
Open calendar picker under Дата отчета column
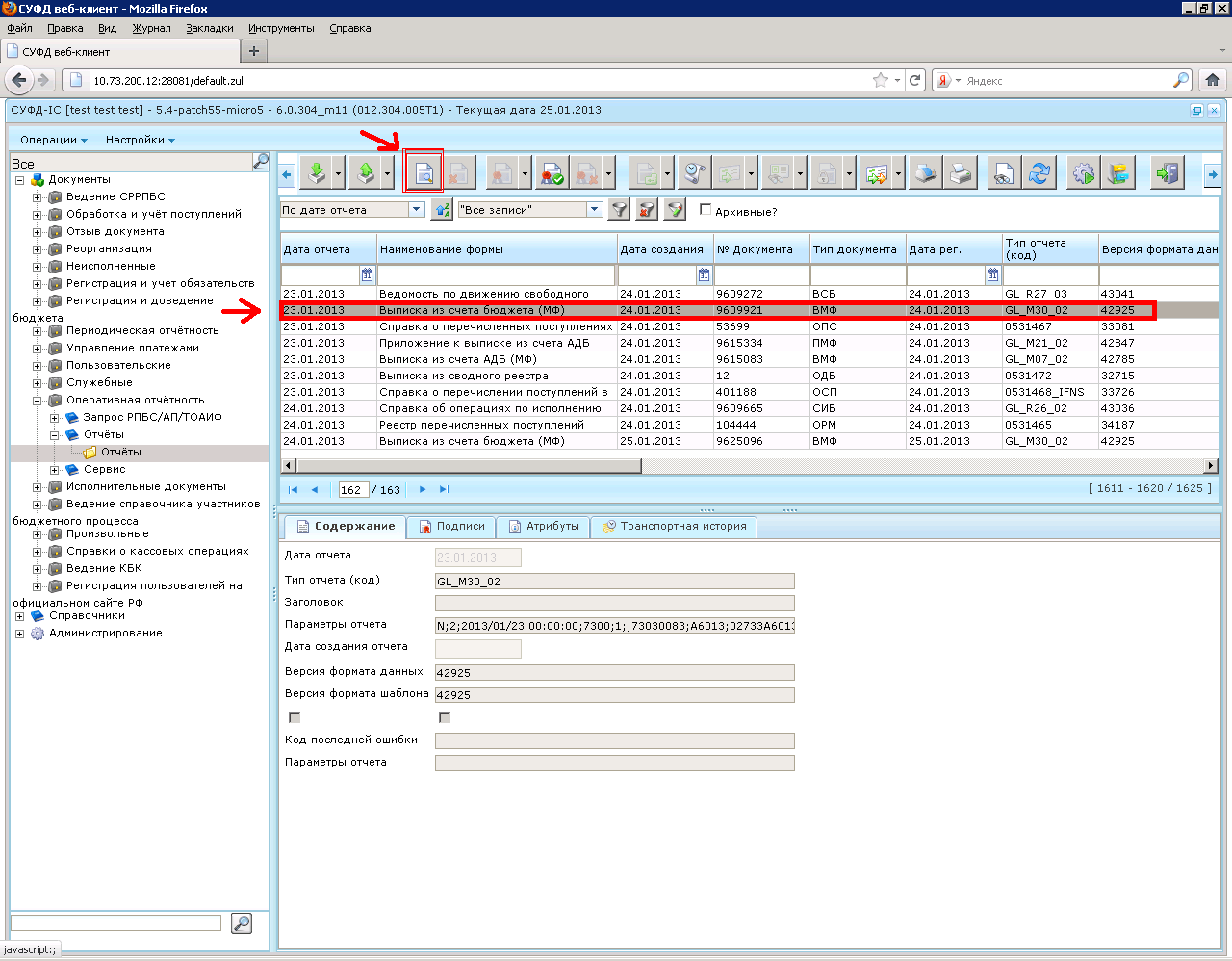point(367,275)
